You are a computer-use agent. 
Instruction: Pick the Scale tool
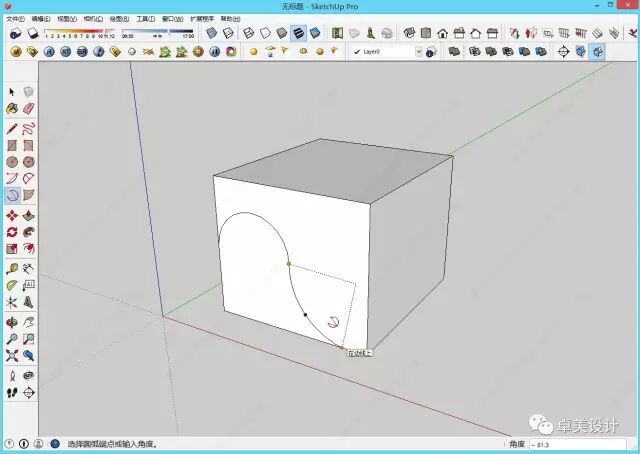12,249
